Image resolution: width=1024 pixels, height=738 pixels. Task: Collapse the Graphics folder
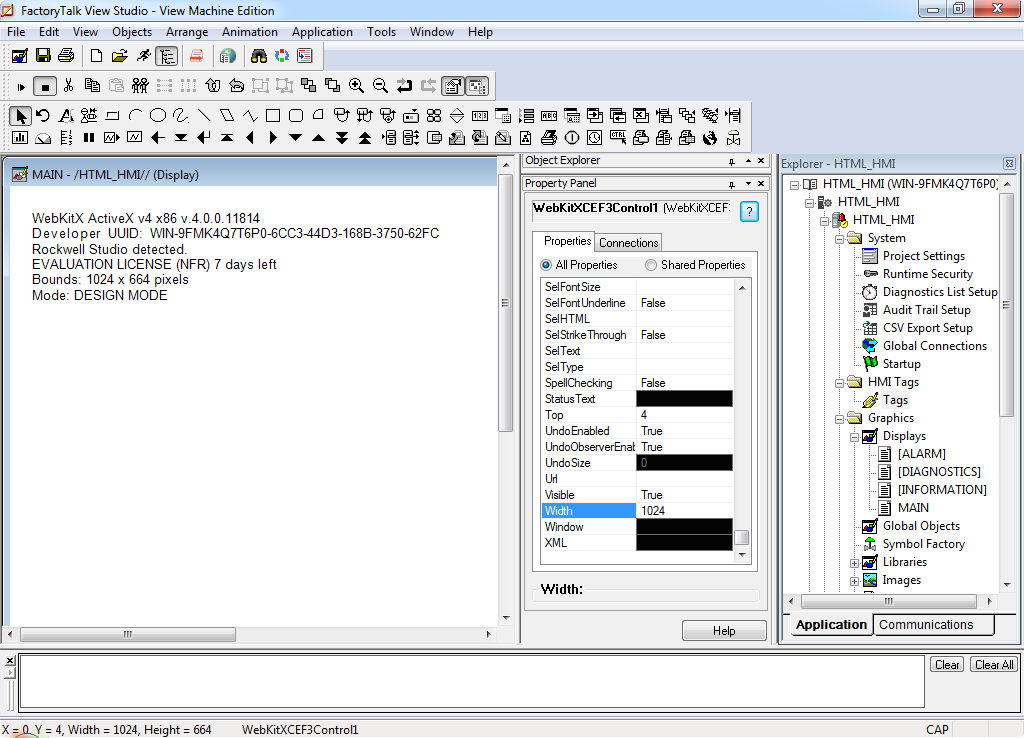click(839, 419)
